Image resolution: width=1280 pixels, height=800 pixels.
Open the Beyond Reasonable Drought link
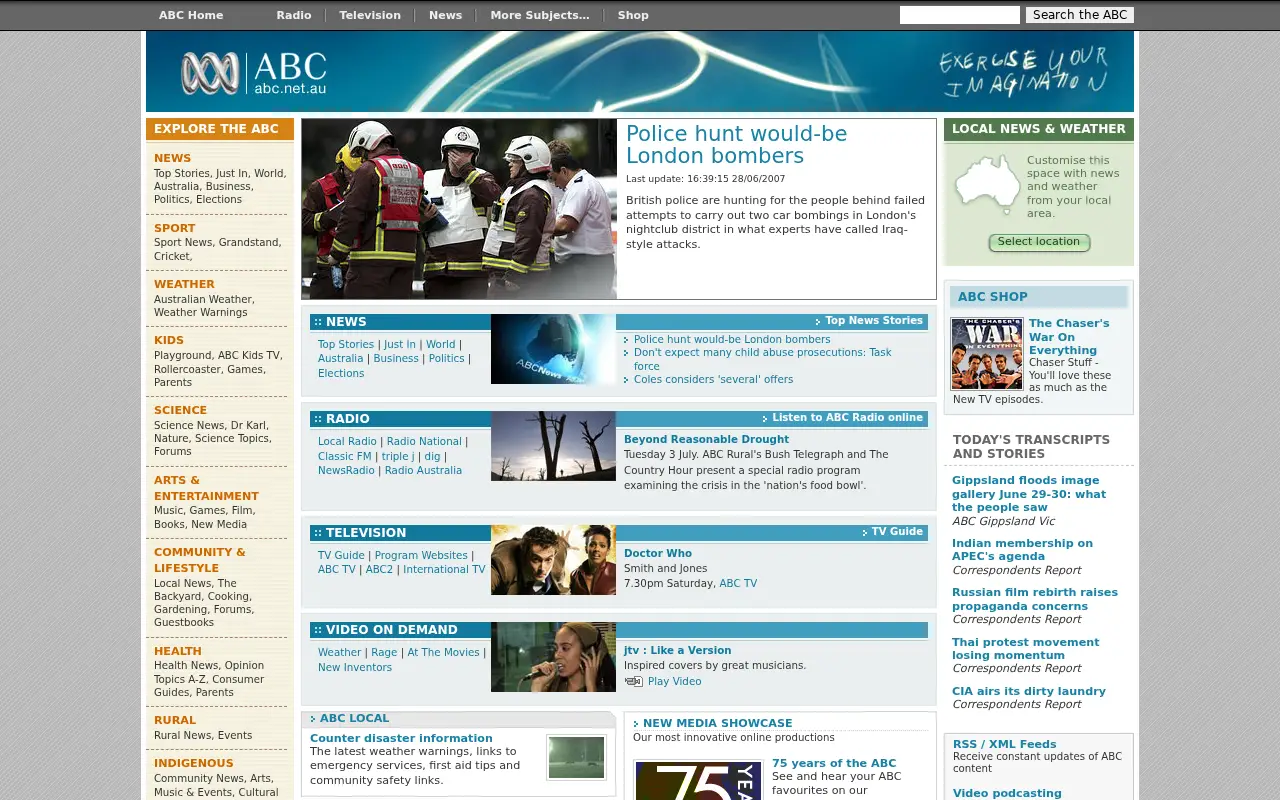(x=706, y=440)
